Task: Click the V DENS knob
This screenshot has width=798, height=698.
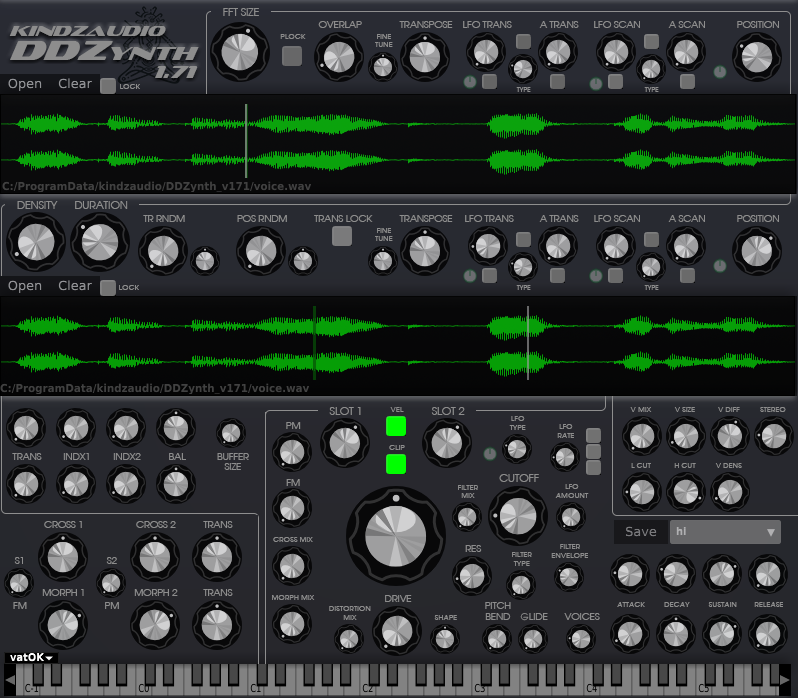Action: click(x=730, y=492)
